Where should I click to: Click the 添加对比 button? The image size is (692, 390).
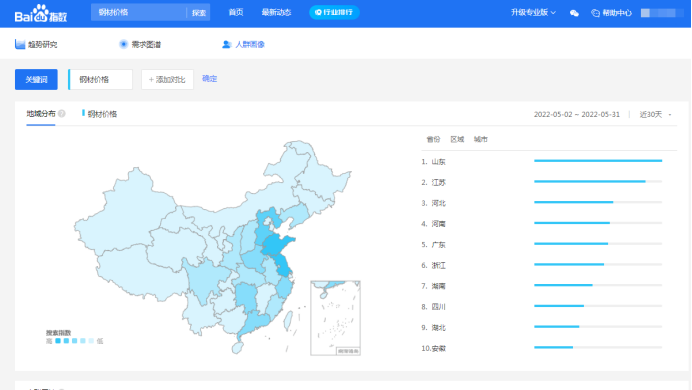[167, 79]
